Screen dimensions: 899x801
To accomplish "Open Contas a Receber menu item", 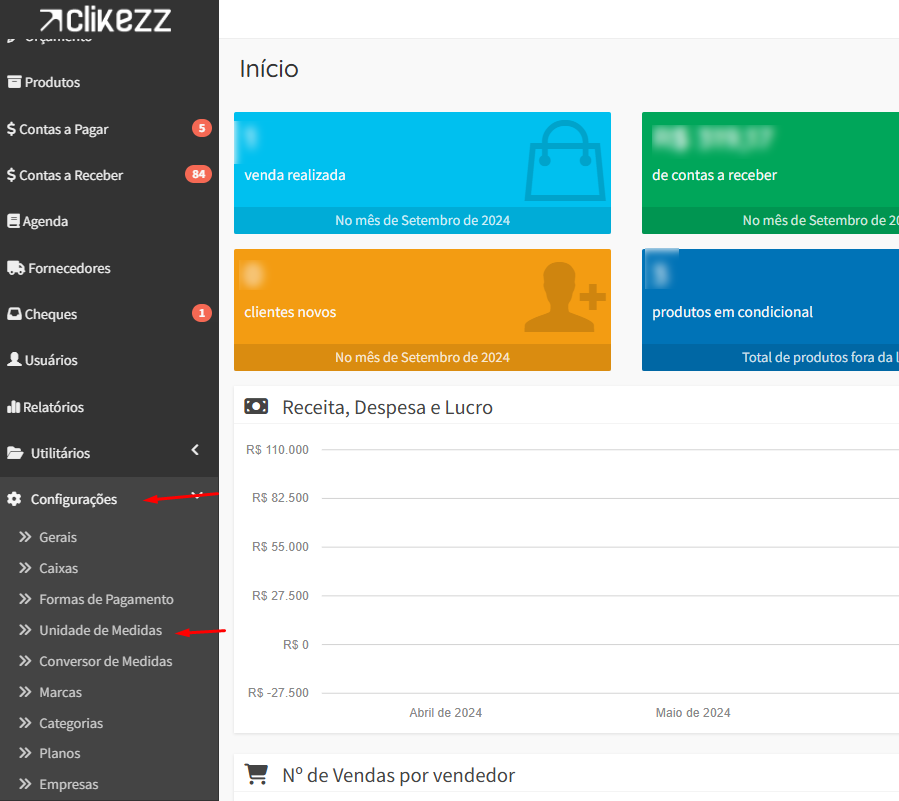I will tap(70, 175).
